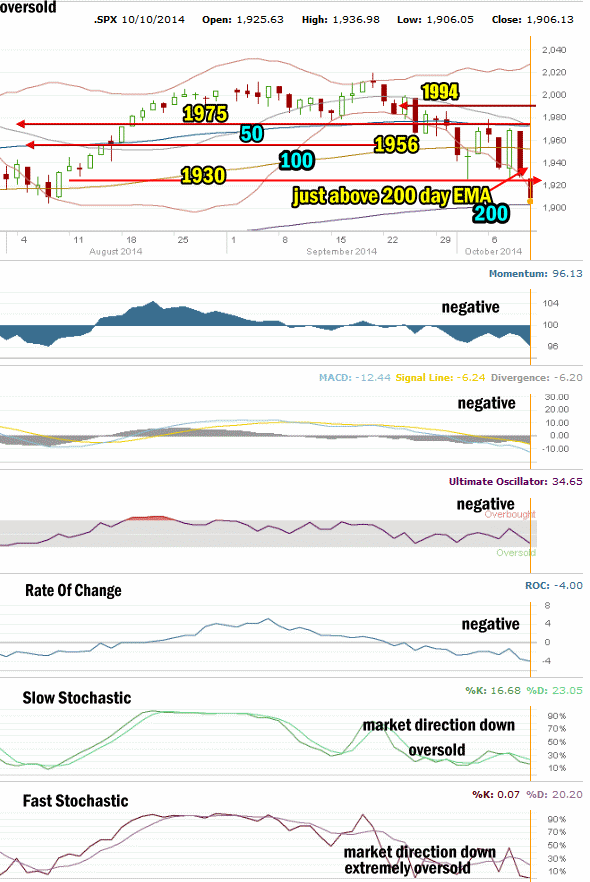Click the green Oversold zone label

point(516,553)
